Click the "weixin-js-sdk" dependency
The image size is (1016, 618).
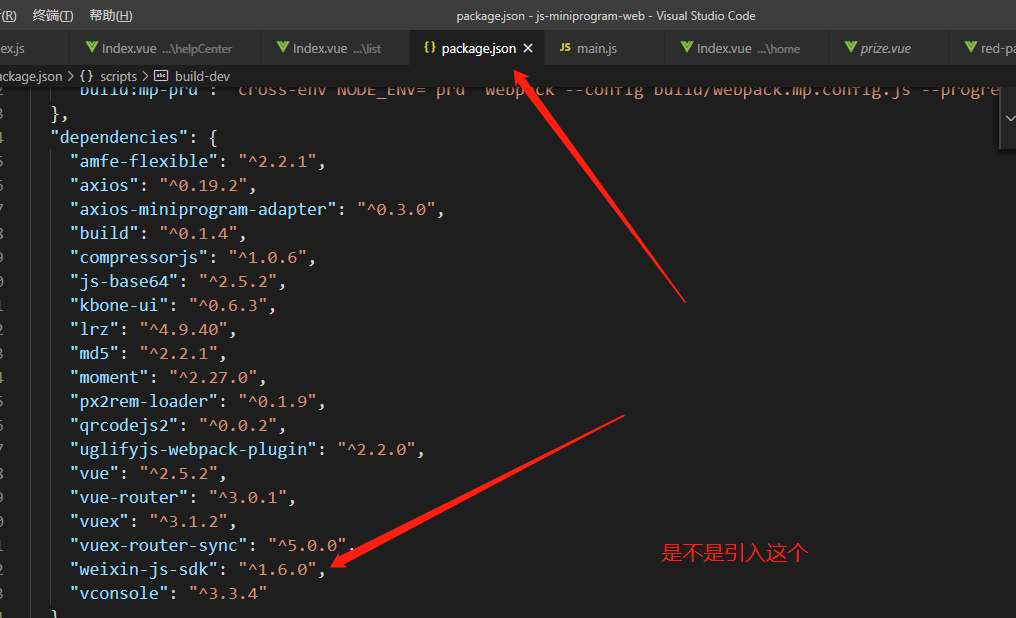tap(198, 569)
